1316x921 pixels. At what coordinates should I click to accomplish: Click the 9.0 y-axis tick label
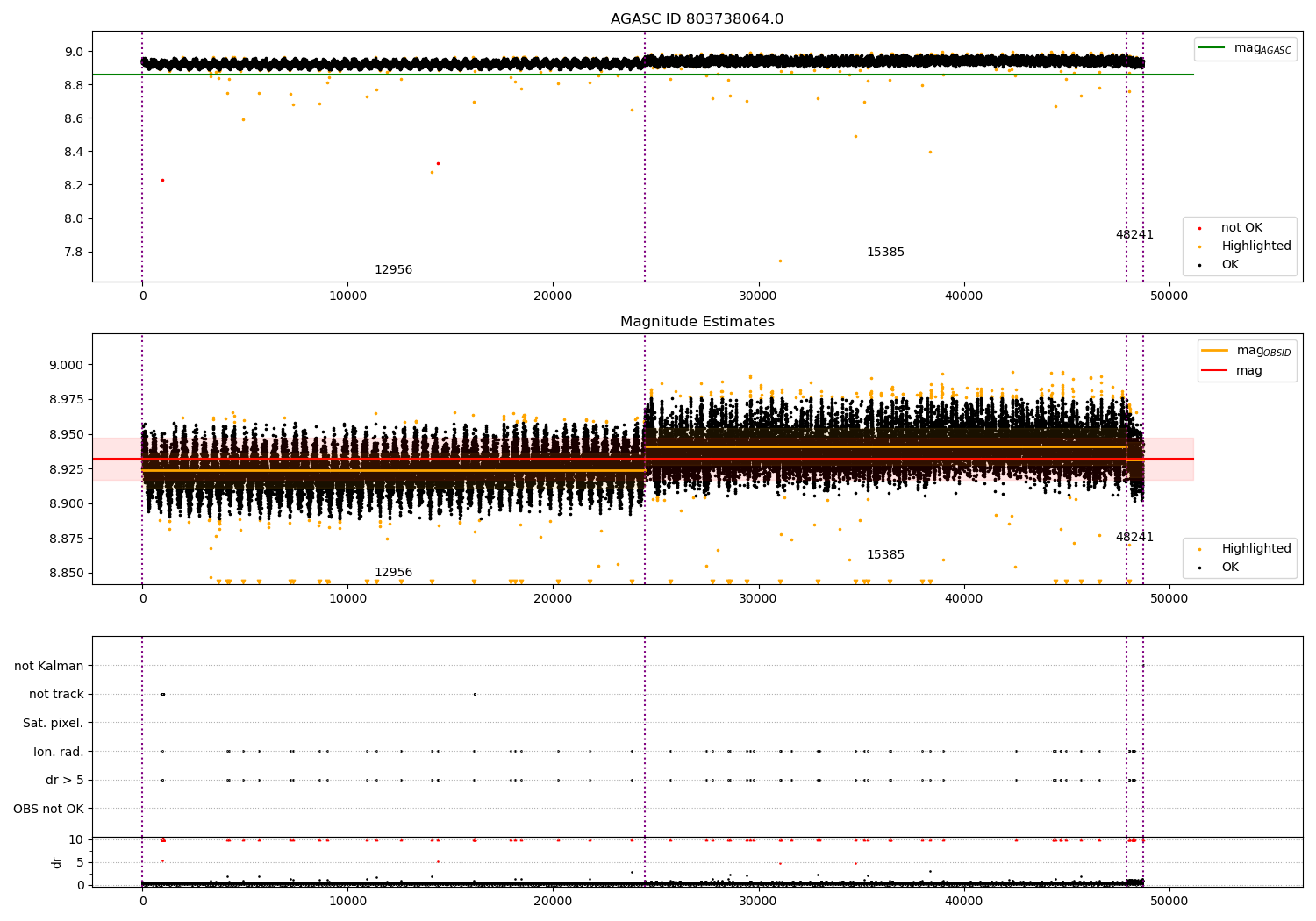click(74, 52)
